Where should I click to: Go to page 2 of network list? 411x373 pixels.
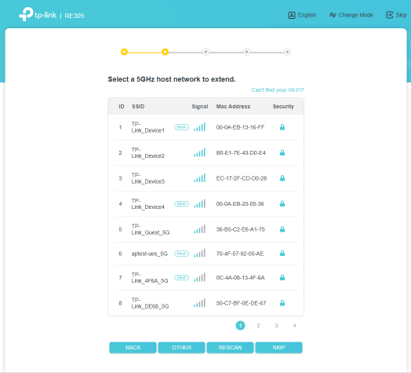[258, 325]
